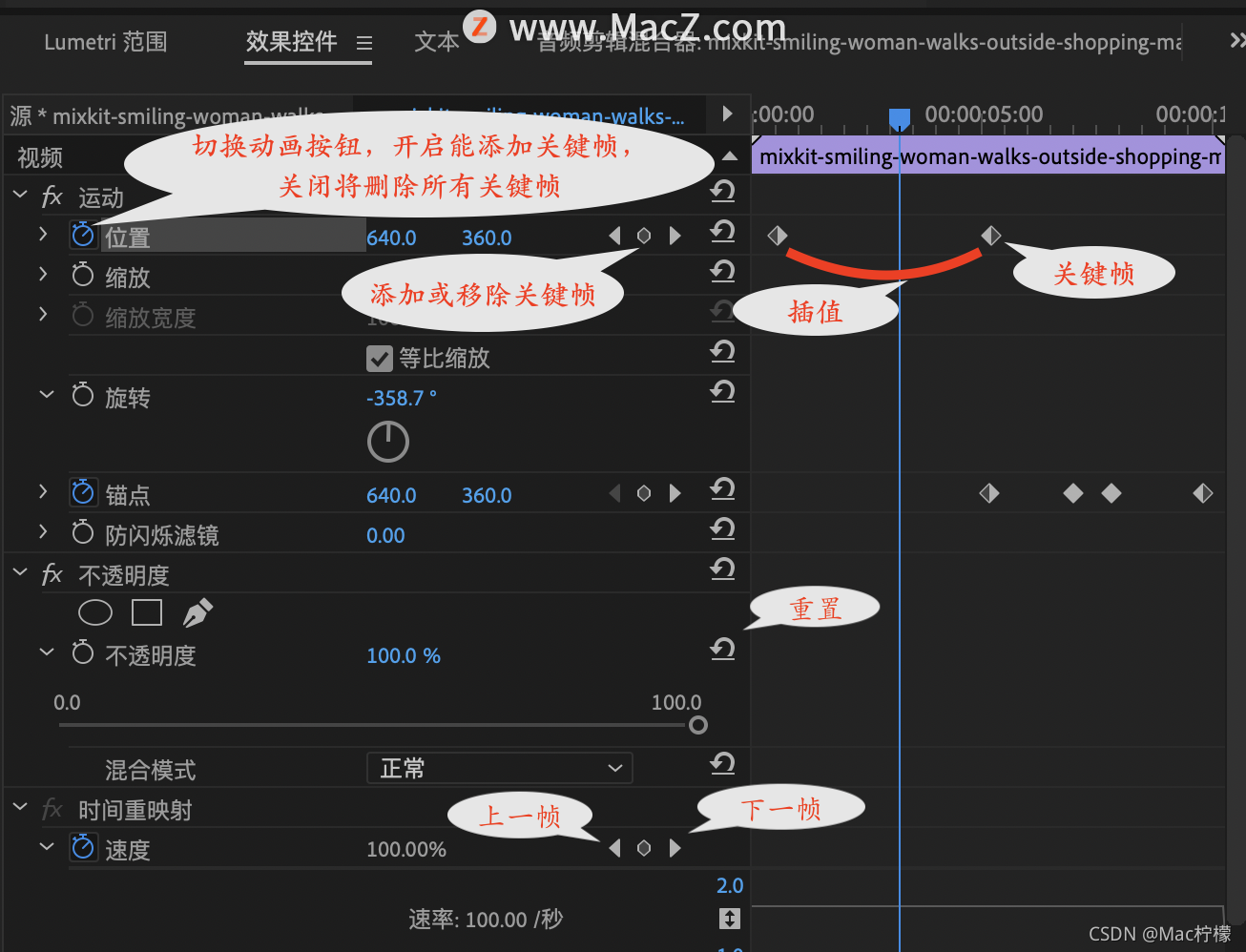
Task: Collapse the 旋转 property
Action: [x=46, y=394]
